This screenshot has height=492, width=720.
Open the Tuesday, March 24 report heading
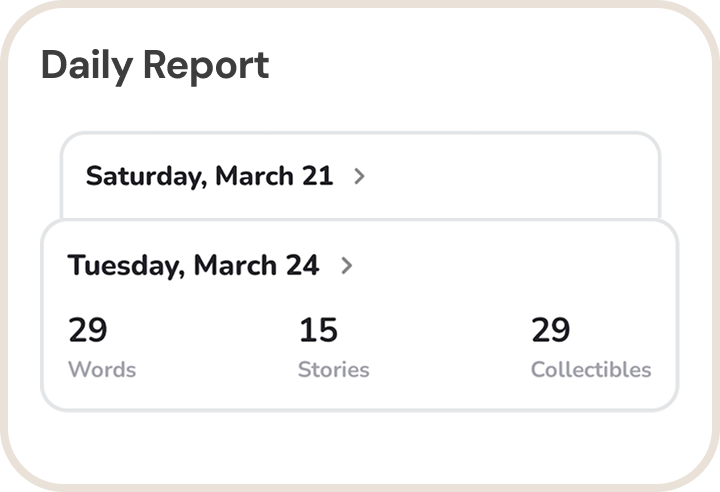(x=193, y=266)
